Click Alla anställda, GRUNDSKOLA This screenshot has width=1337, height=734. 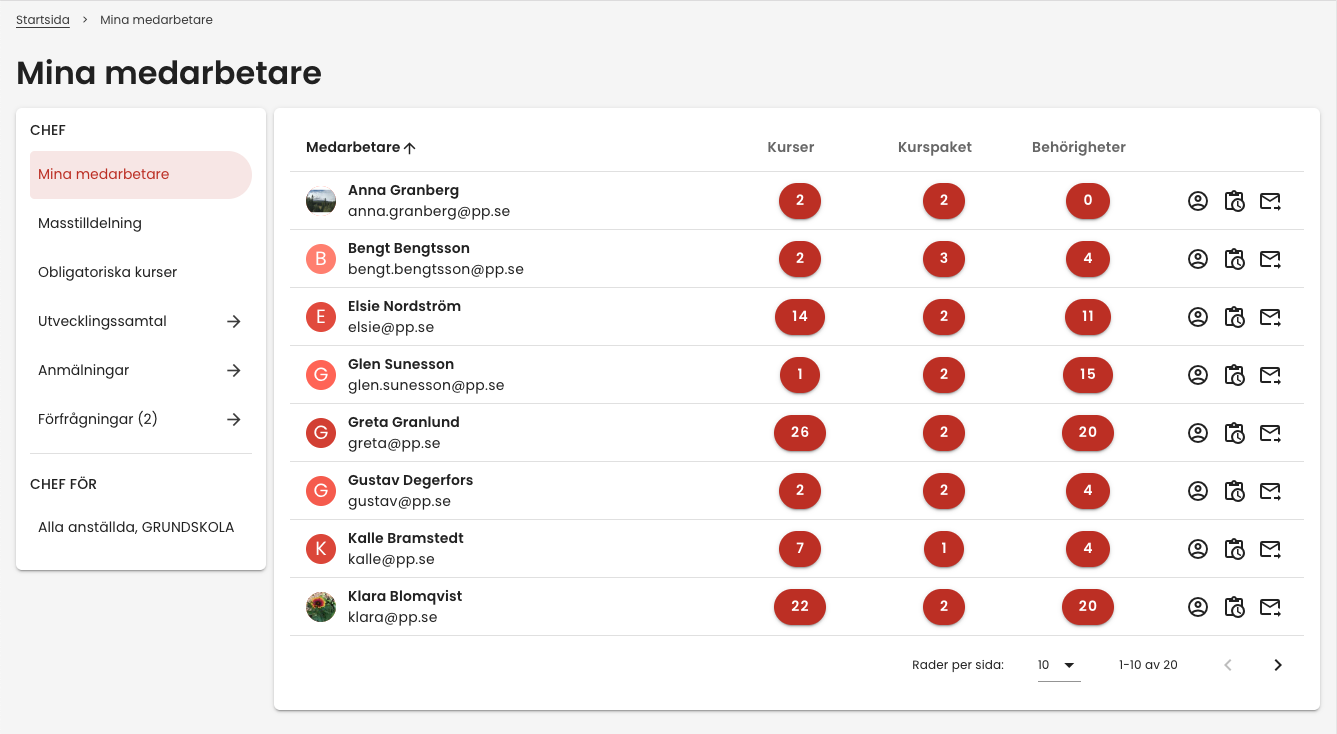click(x=136, y=527)
